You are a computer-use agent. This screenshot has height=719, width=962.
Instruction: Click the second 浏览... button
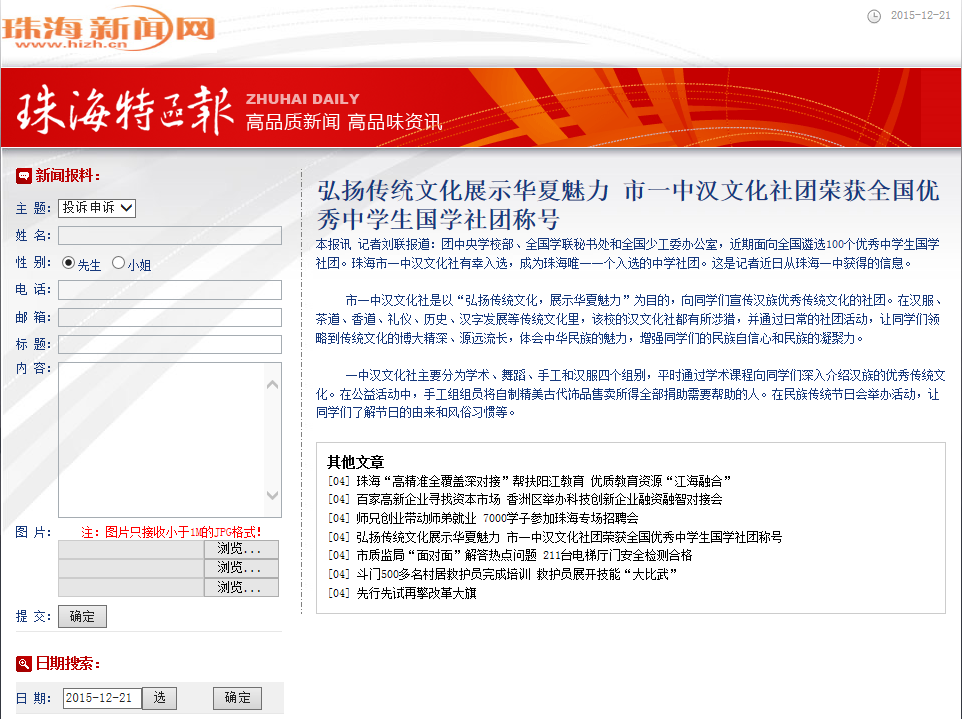[x=241, y=568]
